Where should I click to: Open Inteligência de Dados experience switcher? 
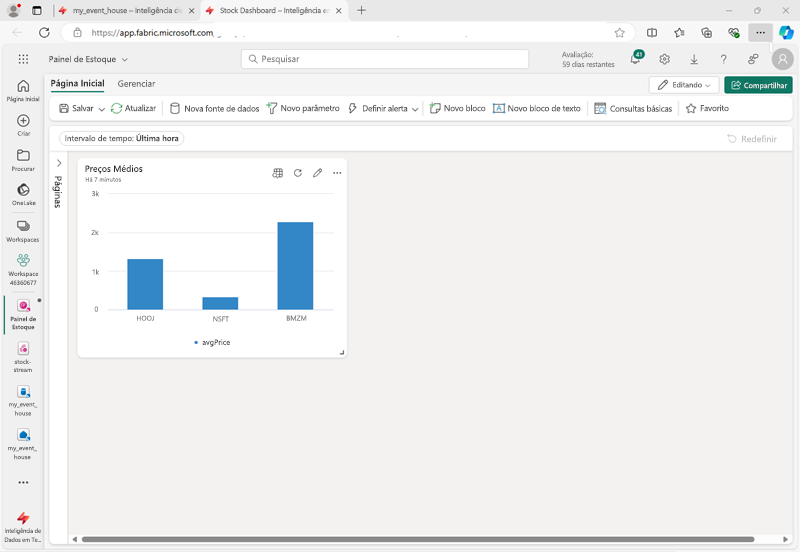(x=23, y=528)
